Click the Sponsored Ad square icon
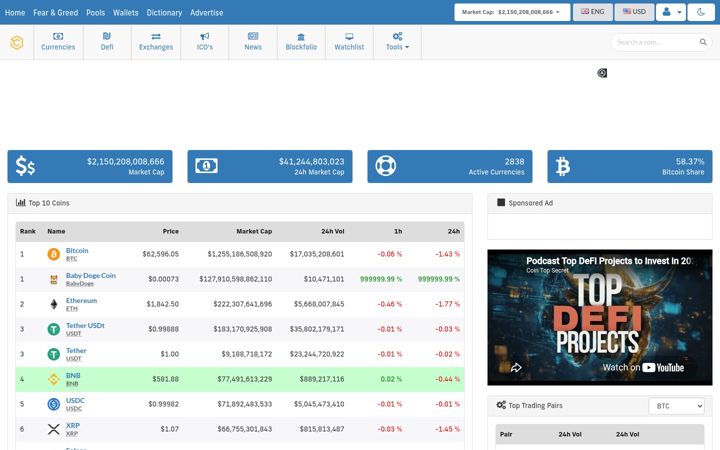The width and height of the screenshot is (720, 450). click(x=501, y=202)
